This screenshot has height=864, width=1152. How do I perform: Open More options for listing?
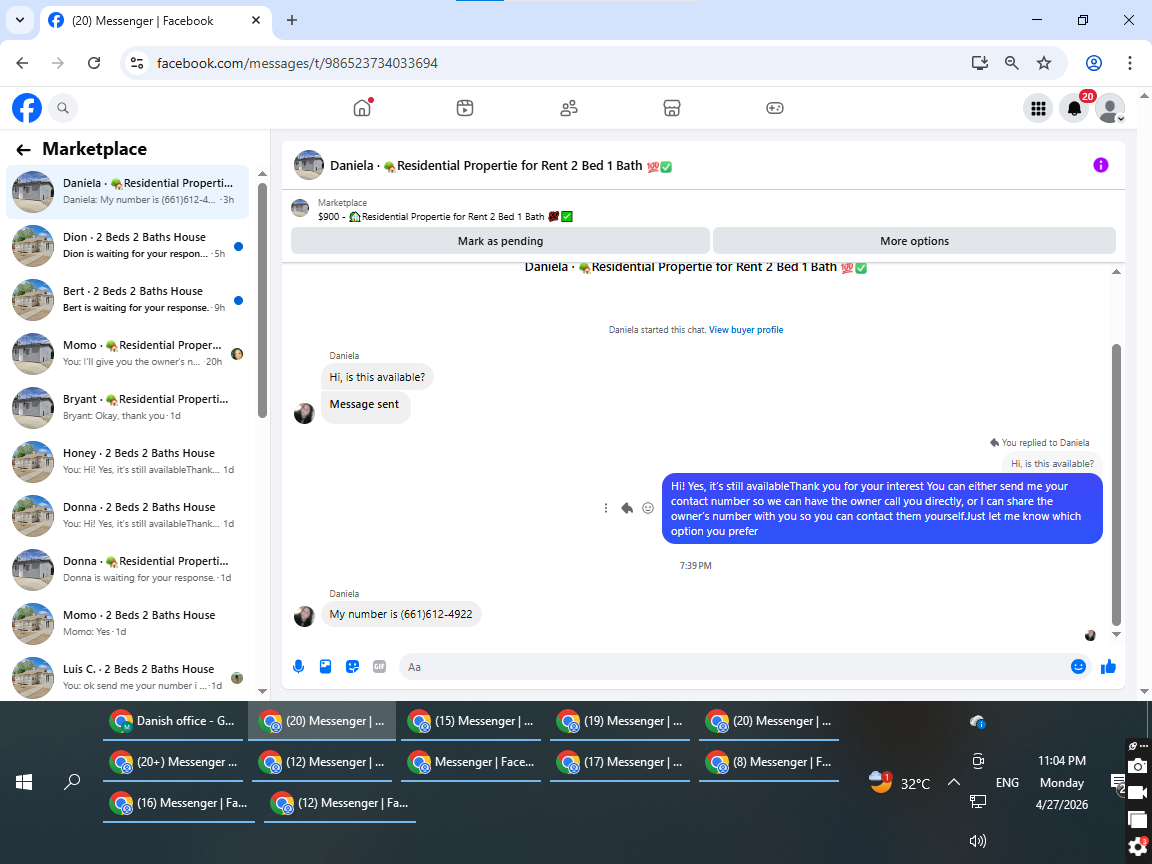[914, 241]
